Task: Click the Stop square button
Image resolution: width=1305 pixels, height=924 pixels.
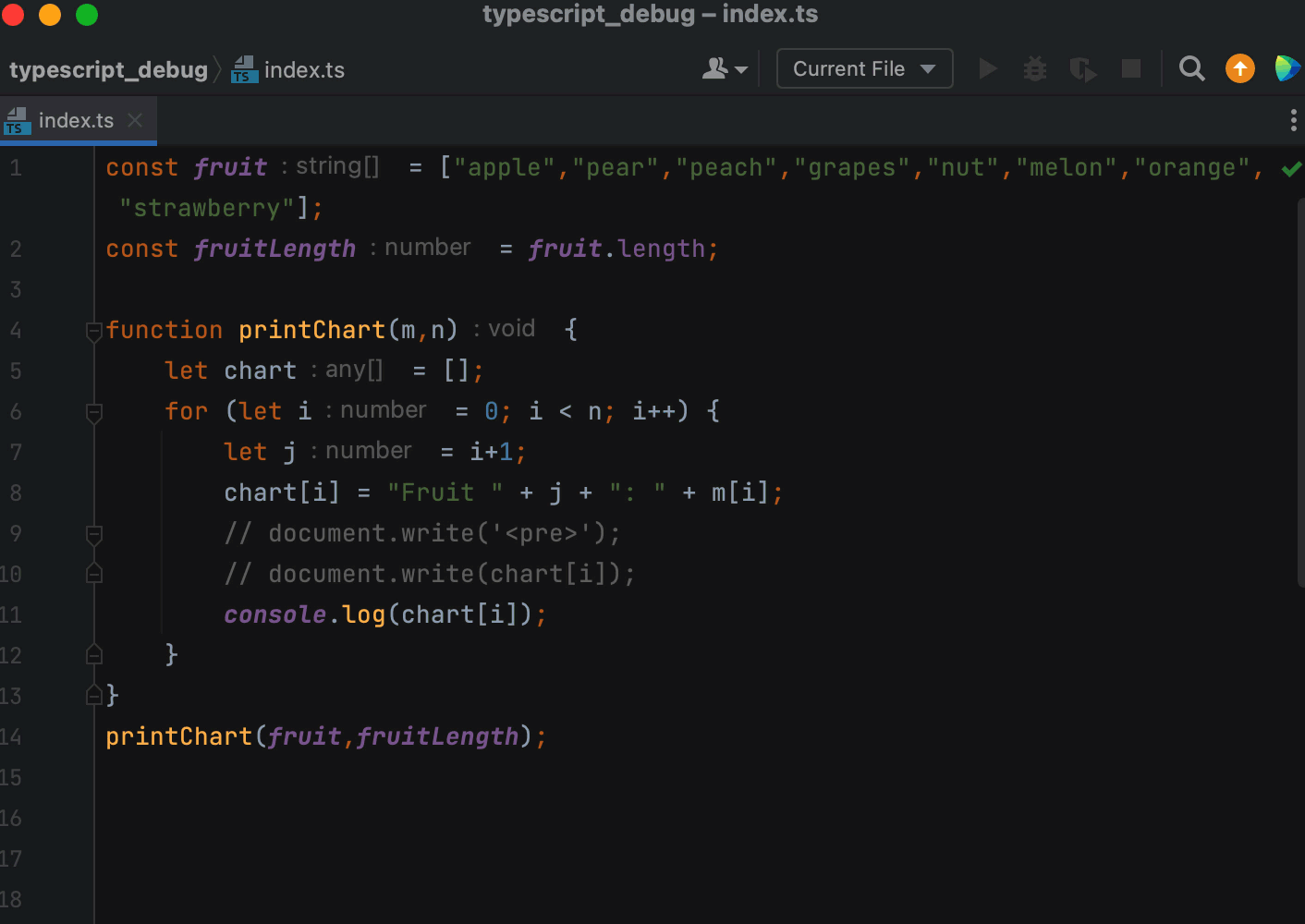Action: point(1130,69)
